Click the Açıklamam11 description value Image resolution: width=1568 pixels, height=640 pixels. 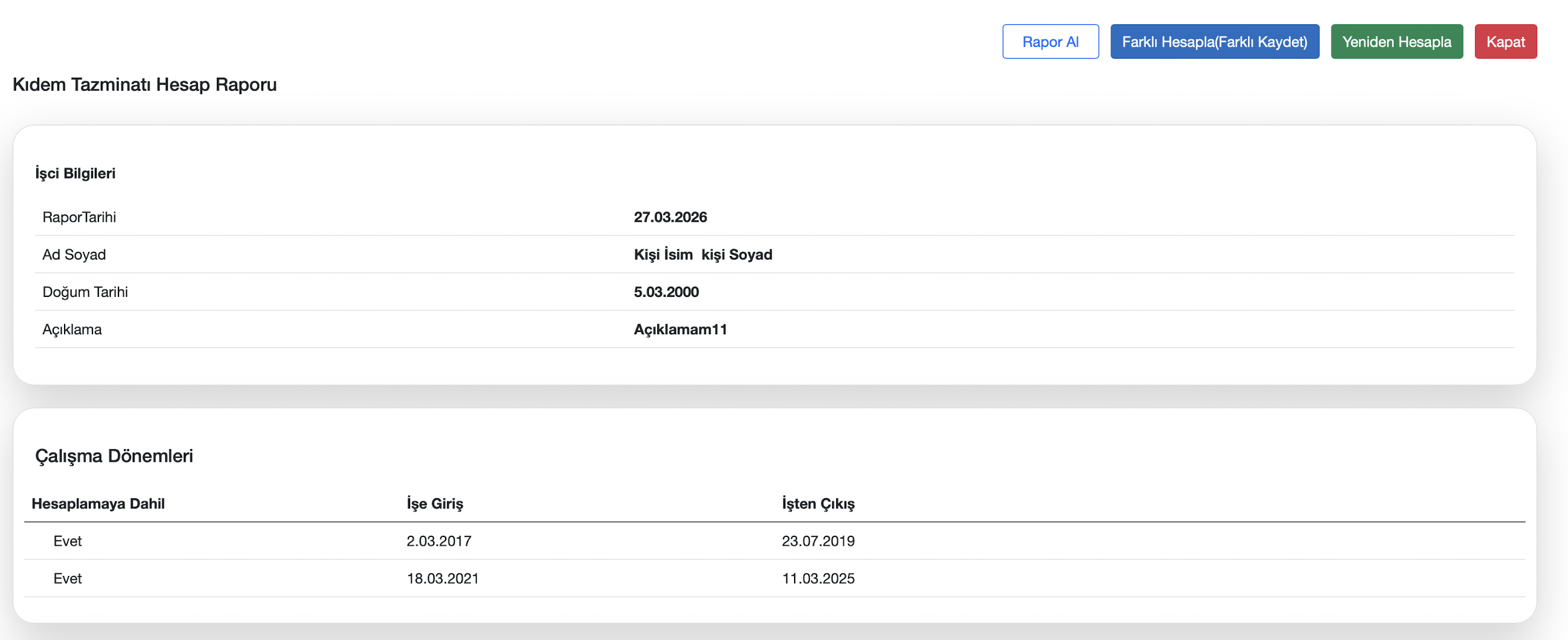point(680,329)
